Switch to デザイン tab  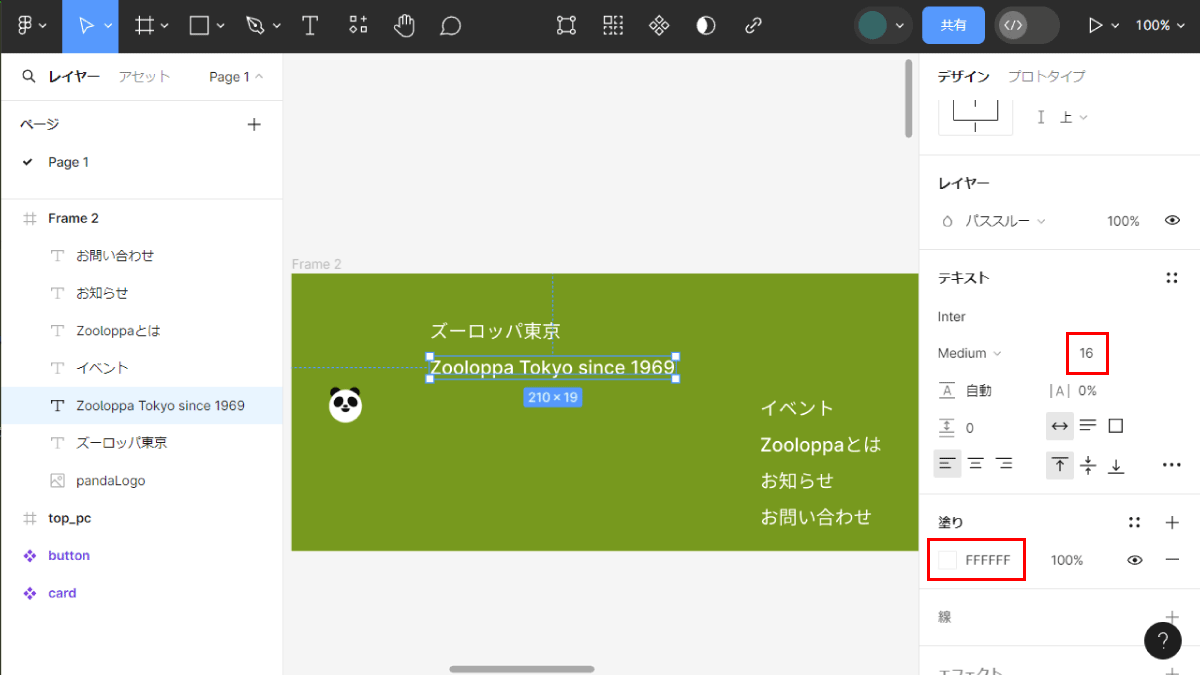964,77
